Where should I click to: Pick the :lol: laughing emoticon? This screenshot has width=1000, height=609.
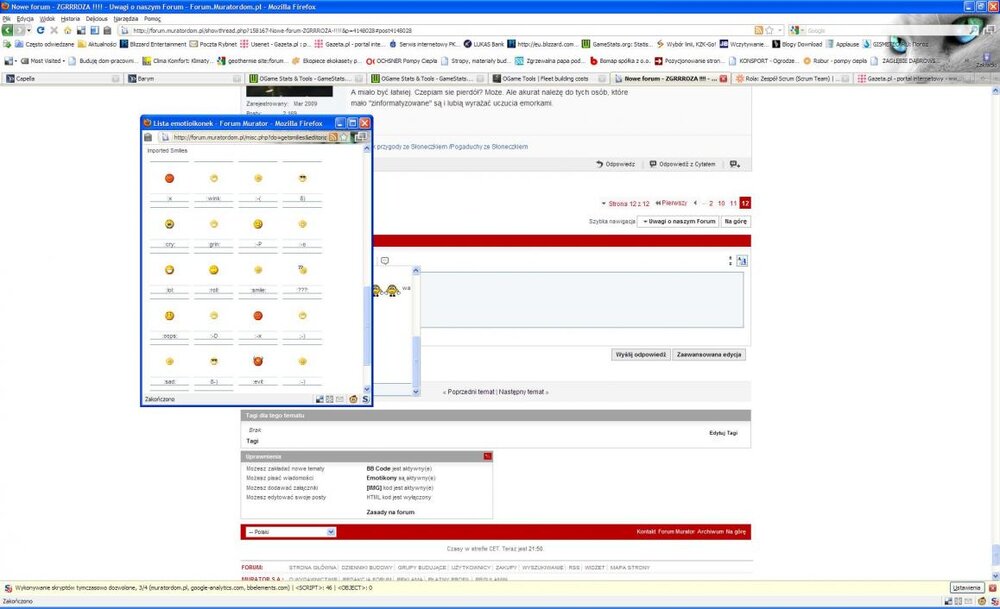point(170,269)
